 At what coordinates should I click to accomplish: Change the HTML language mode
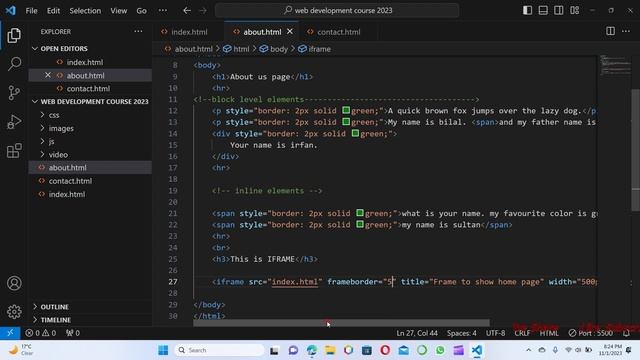pos(549,333)
